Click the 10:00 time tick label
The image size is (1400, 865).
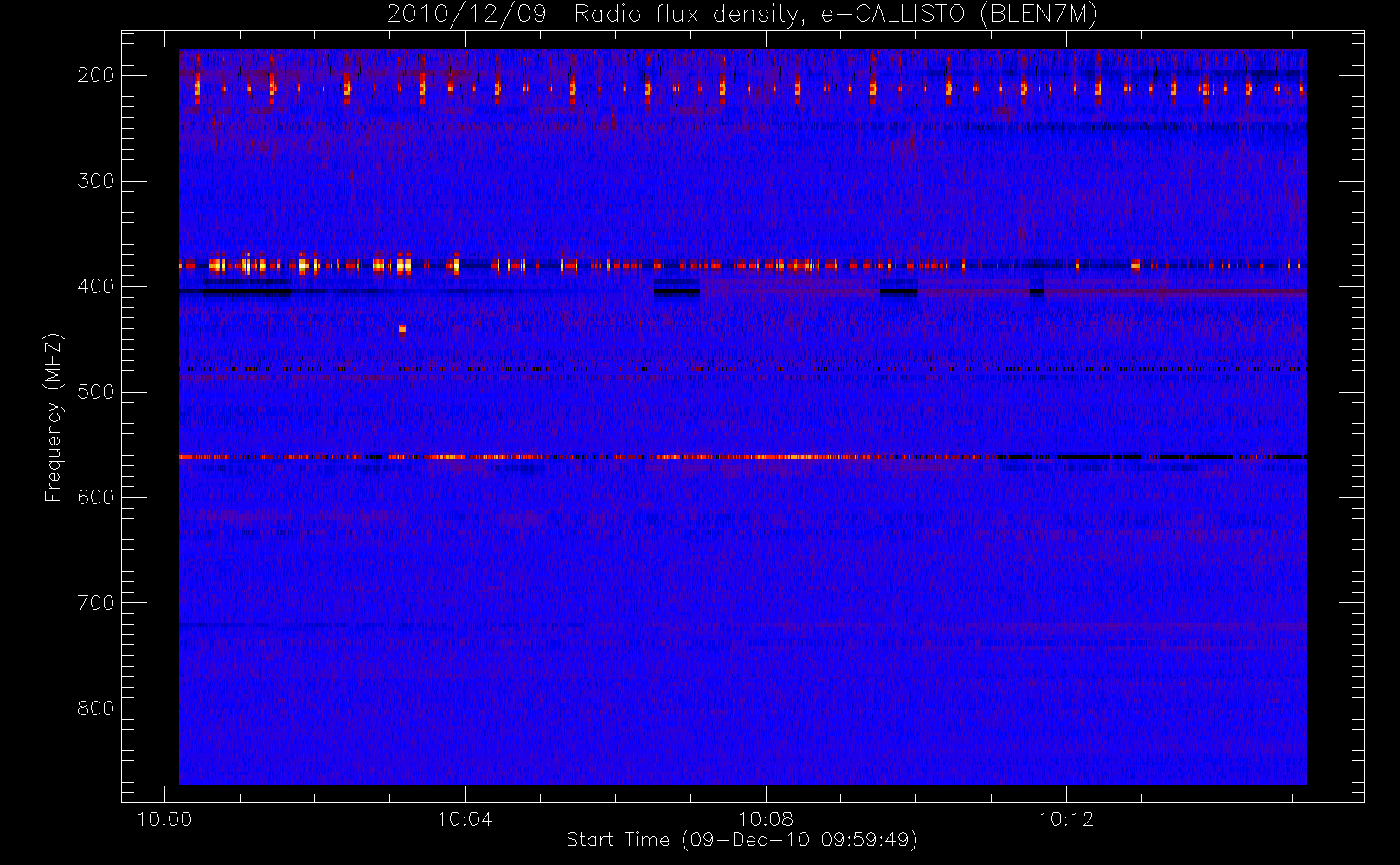point(164,819)
